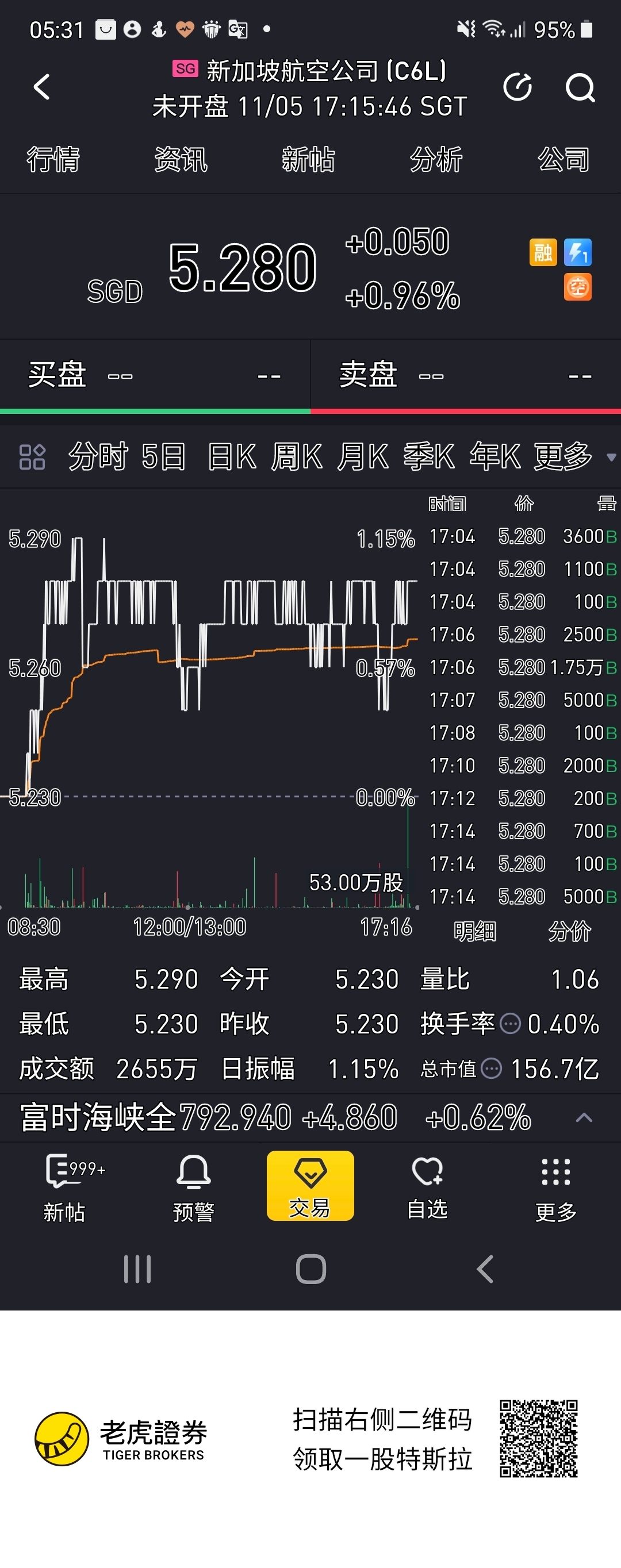
Task: Tap the 卖盘 ask panel
Action: [466, 375]
